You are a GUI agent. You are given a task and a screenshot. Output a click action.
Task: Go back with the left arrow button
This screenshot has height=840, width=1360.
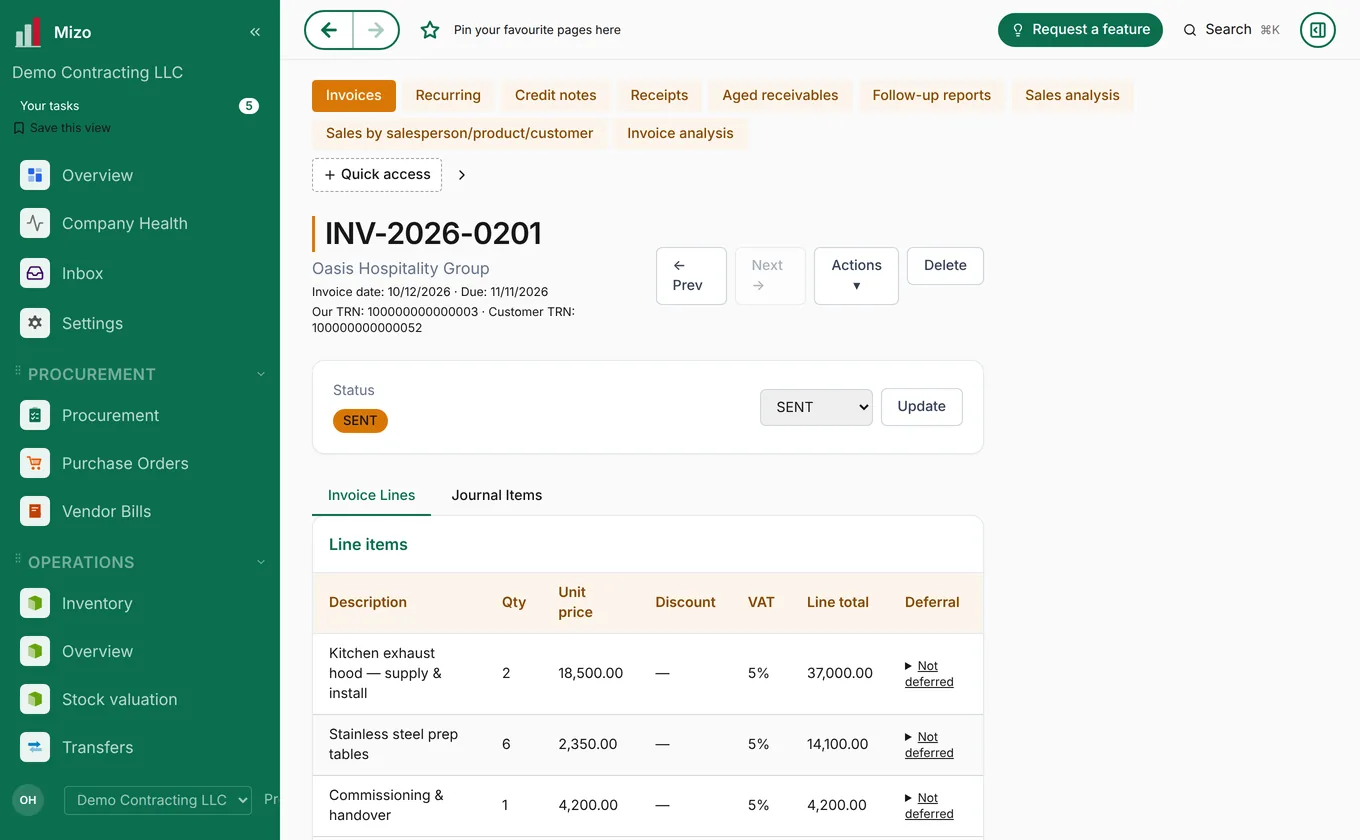(x=329, y=30)
